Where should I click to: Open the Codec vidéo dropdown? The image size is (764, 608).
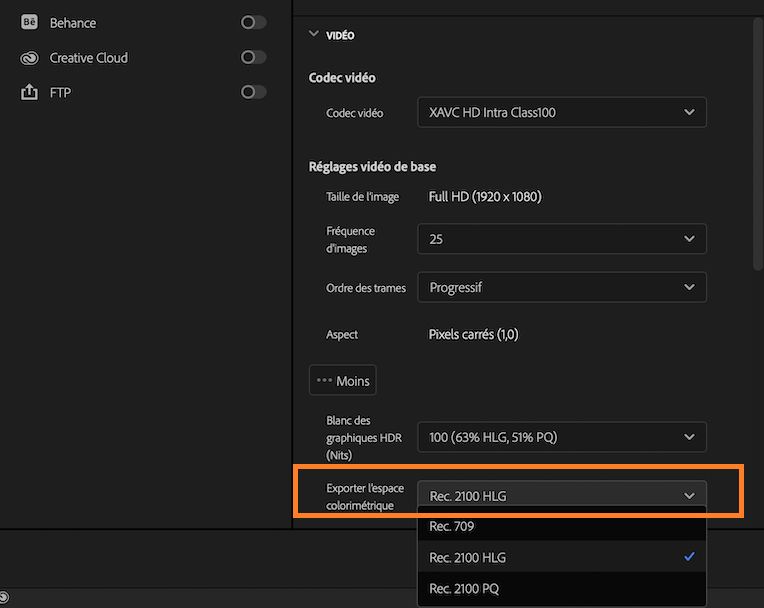(x=562, y=113)
